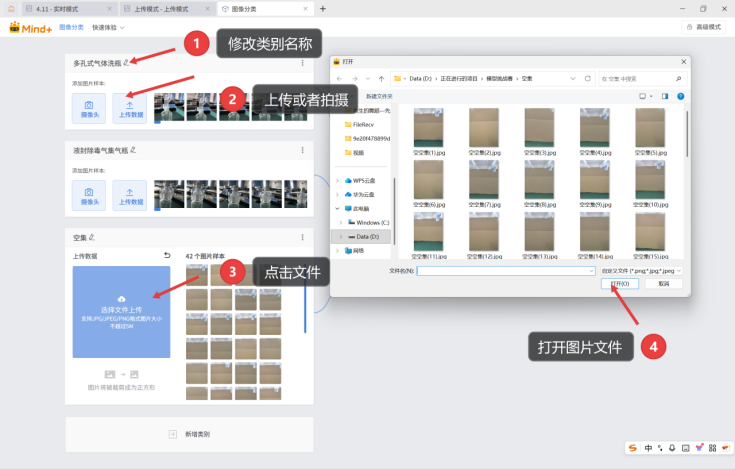Click 上传数据 upload button in 多孔式气体洗瓶 class
The height and width of the screenshot is (470, 735).
129,107
